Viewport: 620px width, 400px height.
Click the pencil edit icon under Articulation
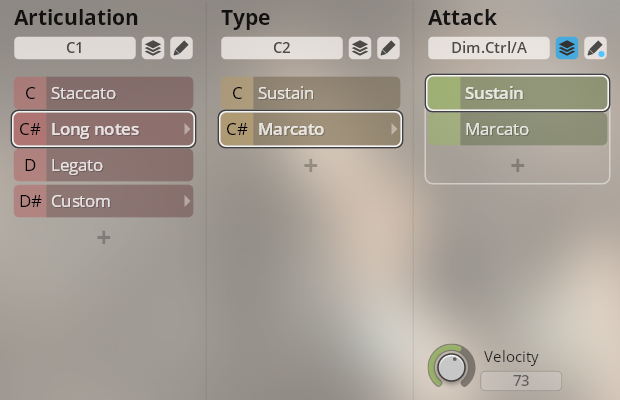click(x=181, y=48)
